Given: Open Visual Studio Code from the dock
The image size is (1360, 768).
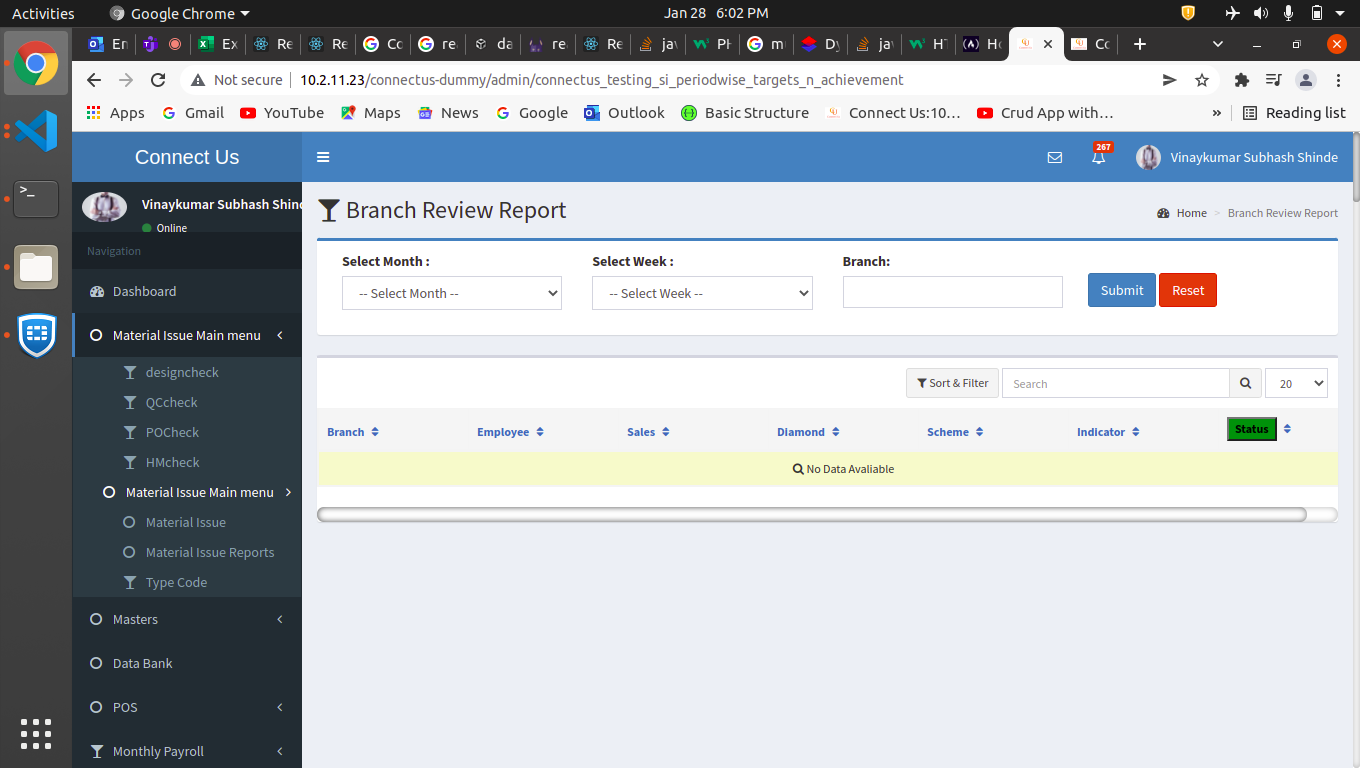Looking at the screenshot, I should point(36,130).
